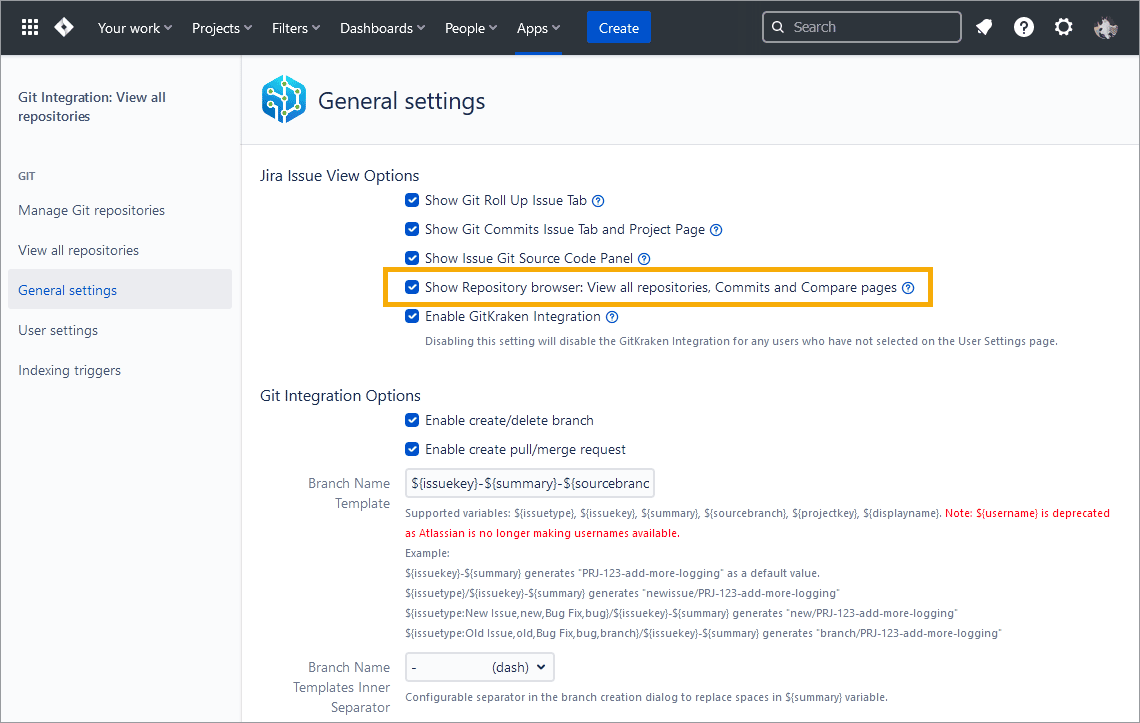1140x723 pixels.
Task: Open Manage Git repositories in sidebar
Action: pyautogui.click(x=91, y=210)
